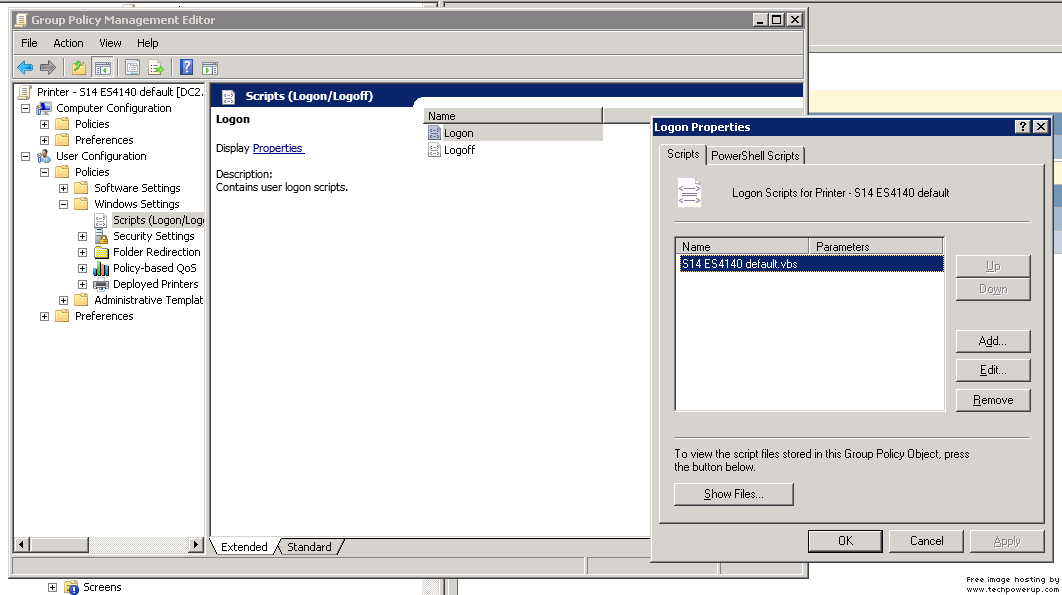1062x595 pixels.
Task: Click the New Window From Here icon
Action: (210, 67)
